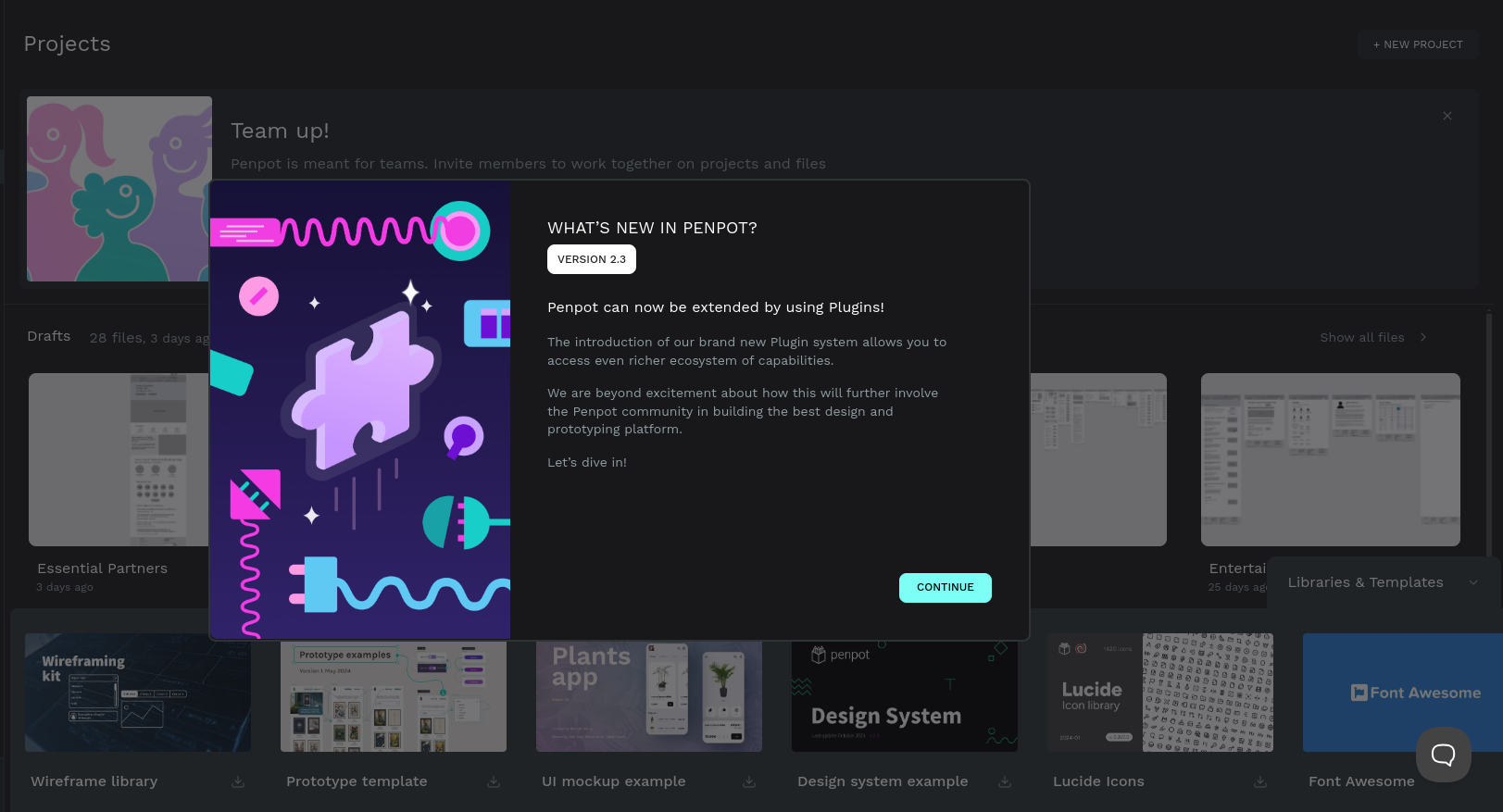Screen dimensions: 1503x812
Task: Click the Projects heading
Action: click(67, 44)
